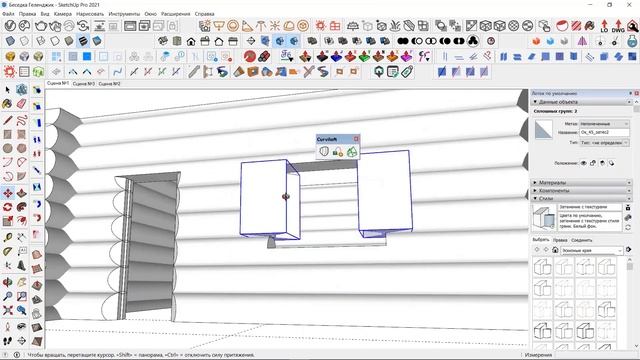This screenshot has height=360, width=640.
Task: Click the current style preview thumbnail
Action: tap(544, 218)
